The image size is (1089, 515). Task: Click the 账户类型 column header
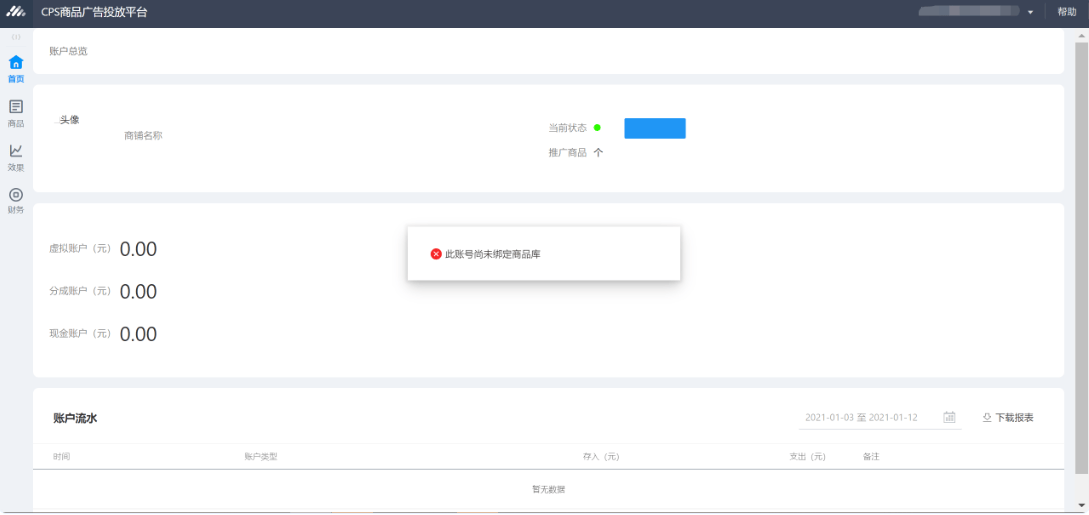pyautogui.click(x=261, y=457)
